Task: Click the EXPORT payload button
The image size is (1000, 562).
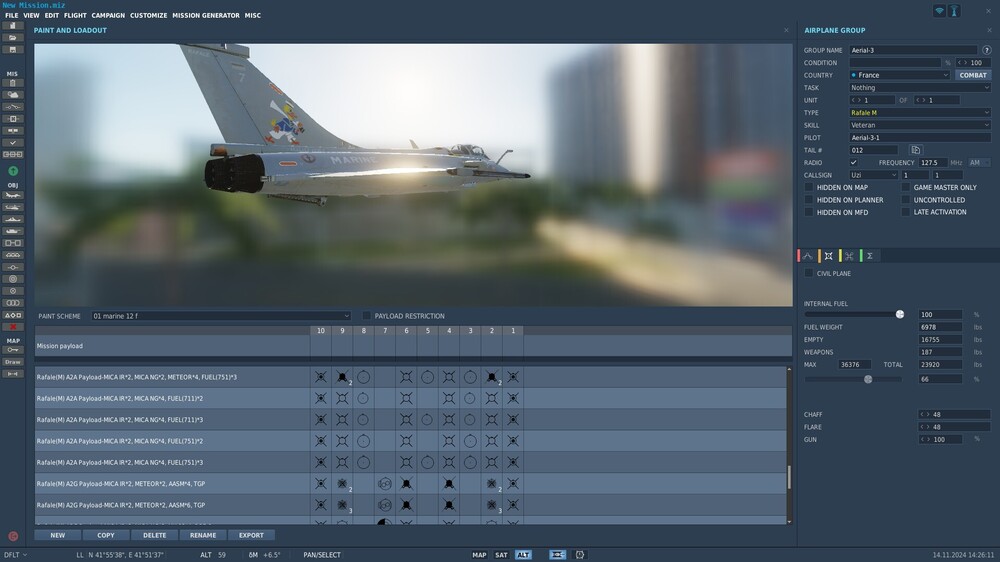Action: coord(251,535)
